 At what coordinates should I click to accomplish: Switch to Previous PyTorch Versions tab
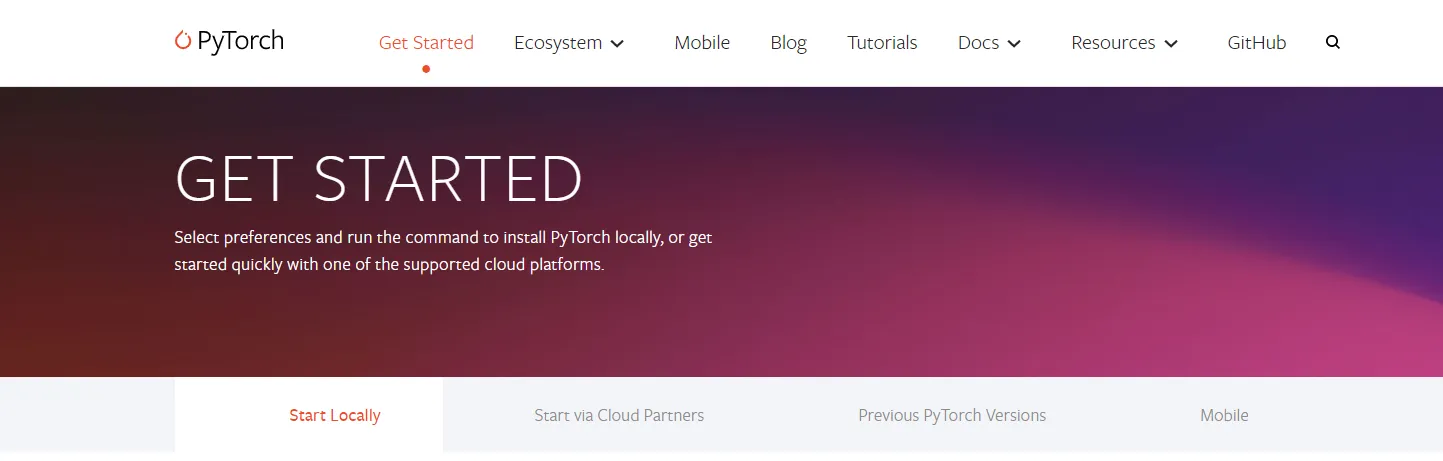click(x=952, y=415)
